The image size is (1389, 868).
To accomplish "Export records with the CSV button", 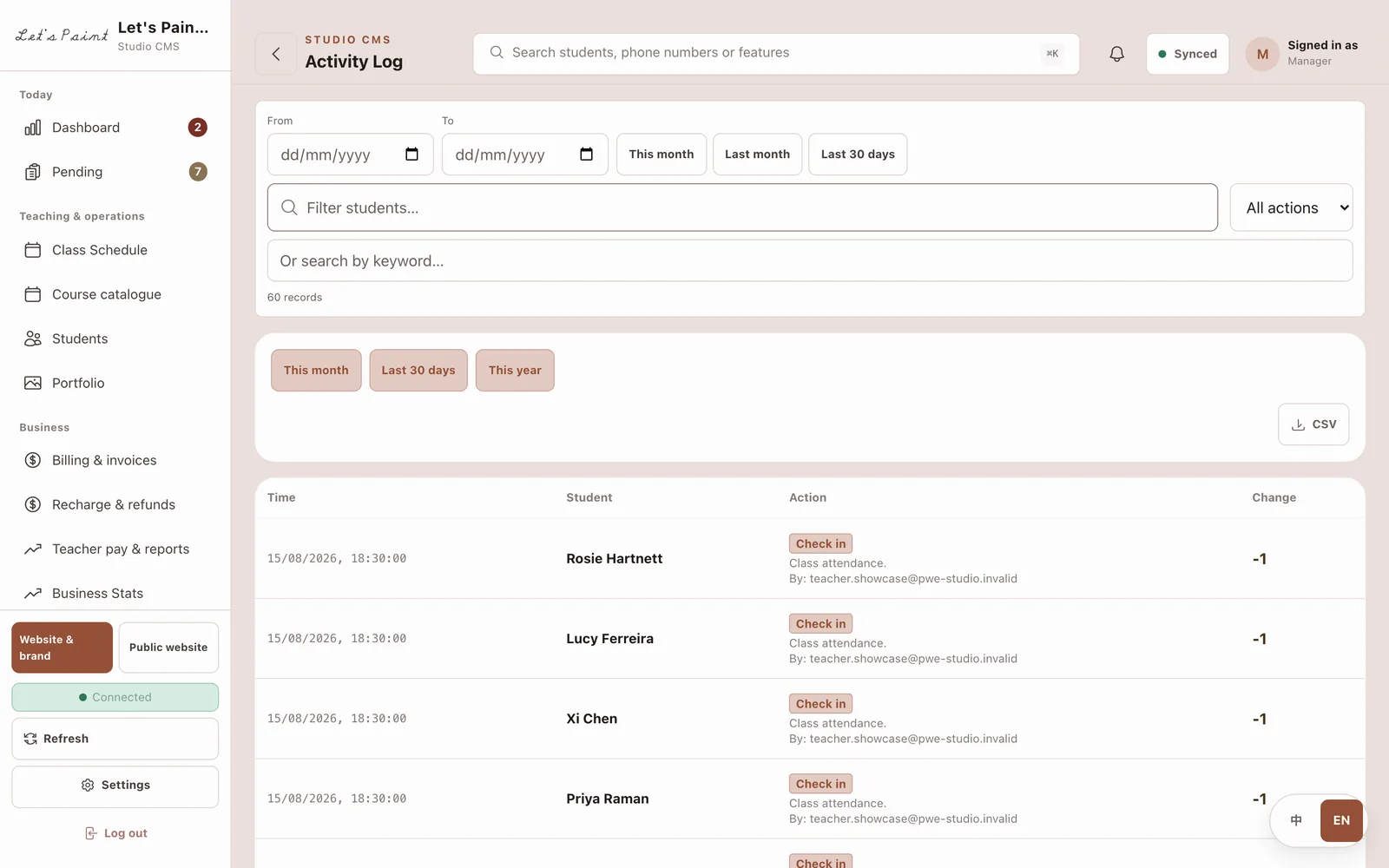I will point(1313,424).
